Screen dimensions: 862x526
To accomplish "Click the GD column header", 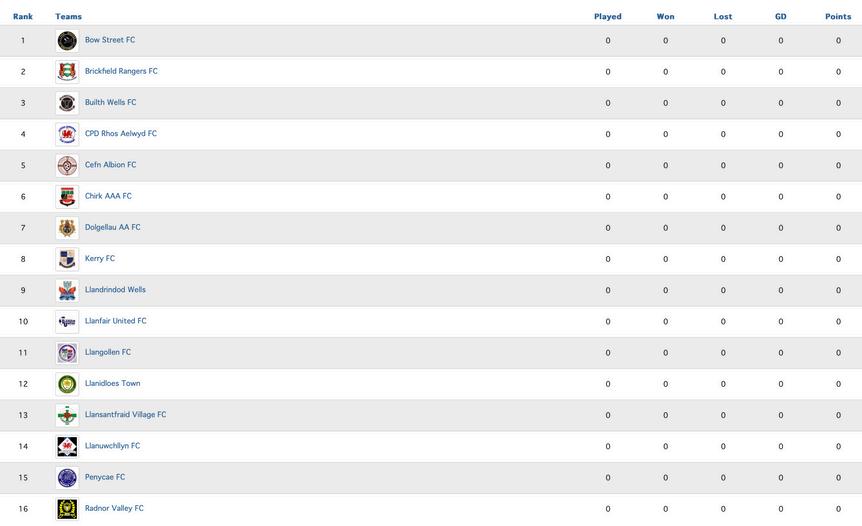I will tap(781, 16).
